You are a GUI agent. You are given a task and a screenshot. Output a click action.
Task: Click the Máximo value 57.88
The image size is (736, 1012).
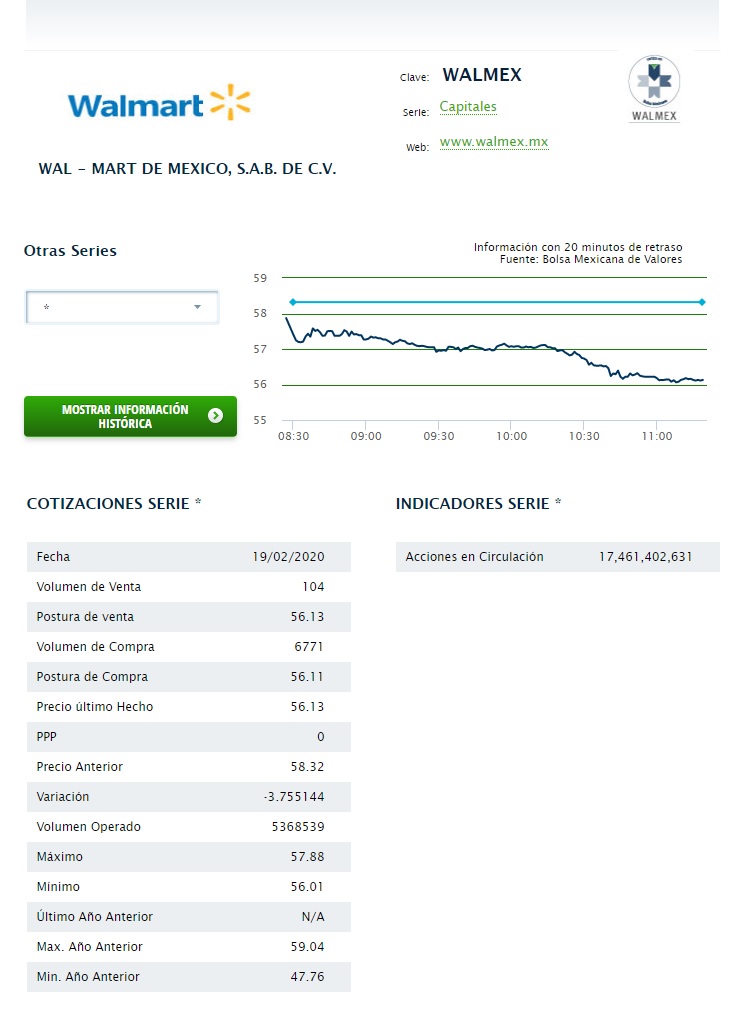(x=307, y=857)
